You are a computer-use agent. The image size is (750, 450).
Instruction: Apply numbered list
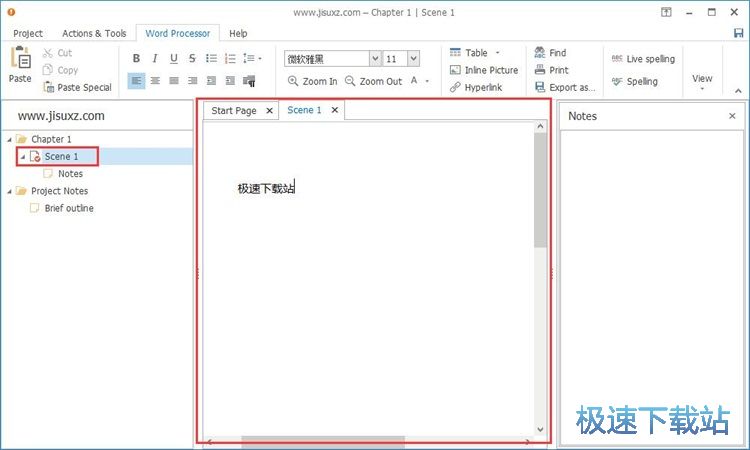230,58
